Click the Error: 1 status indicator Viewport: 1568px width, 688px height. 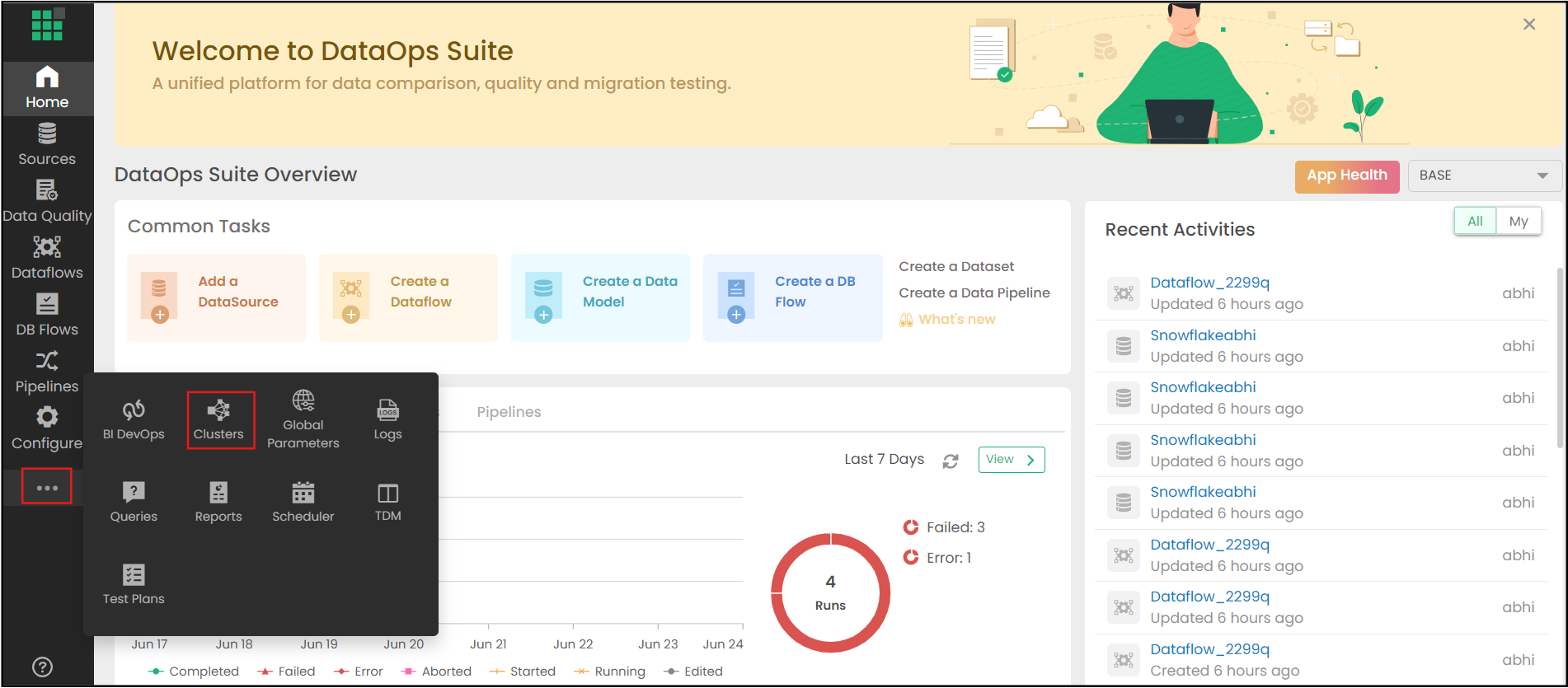pyautogui.click(x=937, y=558)
